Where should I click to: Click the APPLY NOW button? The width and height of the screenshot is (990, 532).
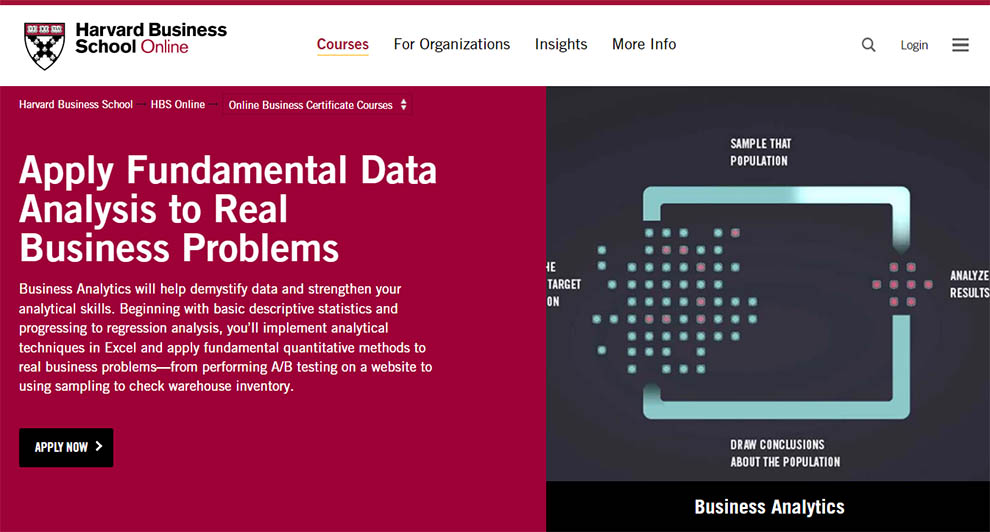[x=66, y=447]
